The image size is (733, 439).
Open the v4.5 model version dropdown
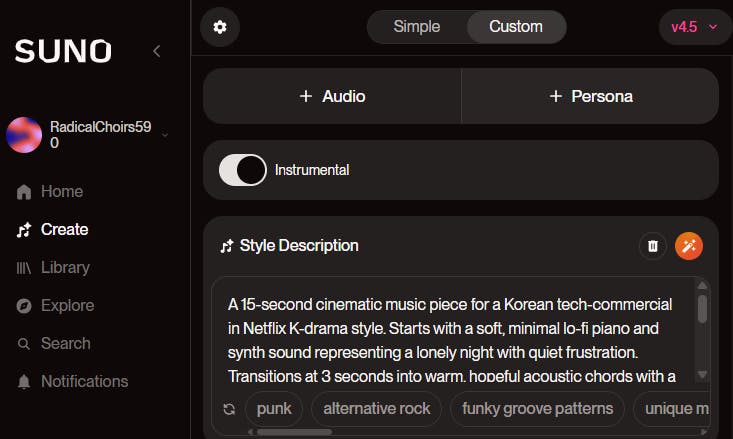[694, 27]
